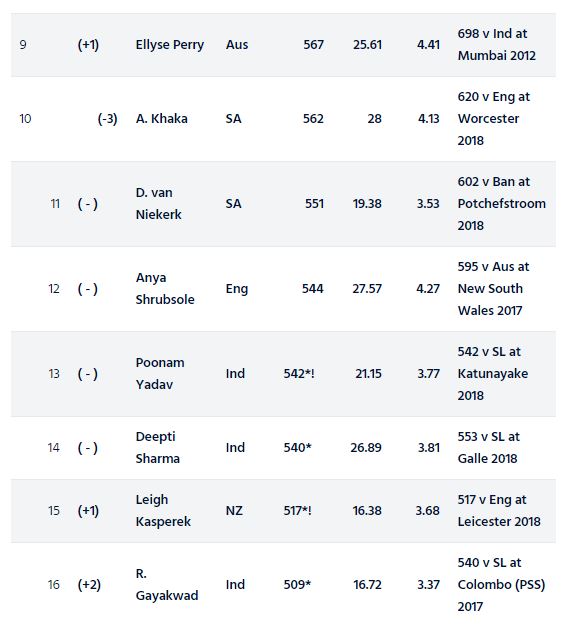Viewport: 567px width, 626px height.
Task: Select Deepti Sharma row name
Action: [158, 447]
